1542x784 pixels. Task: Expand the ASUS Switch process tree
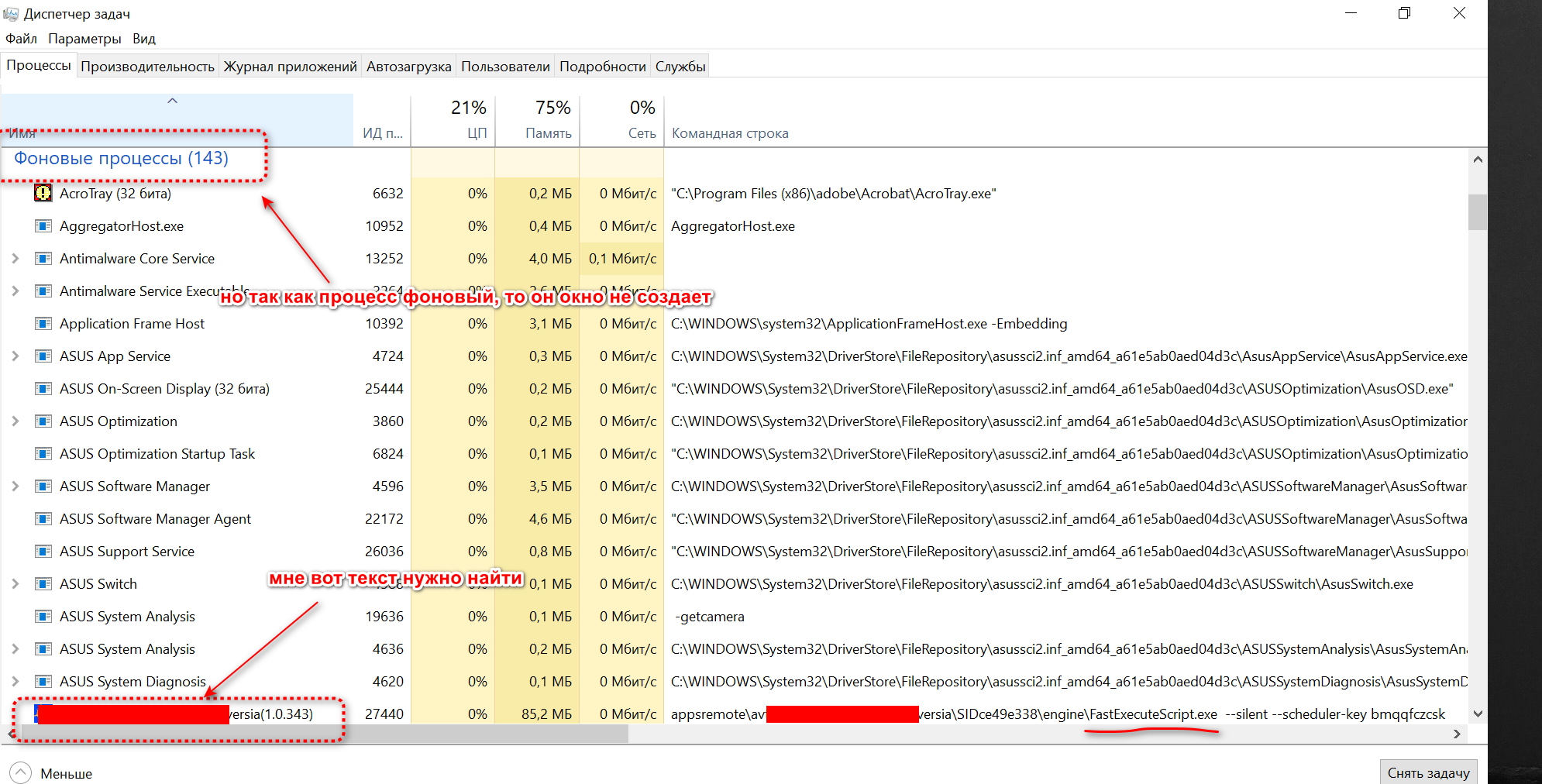[x=15, y=584]
